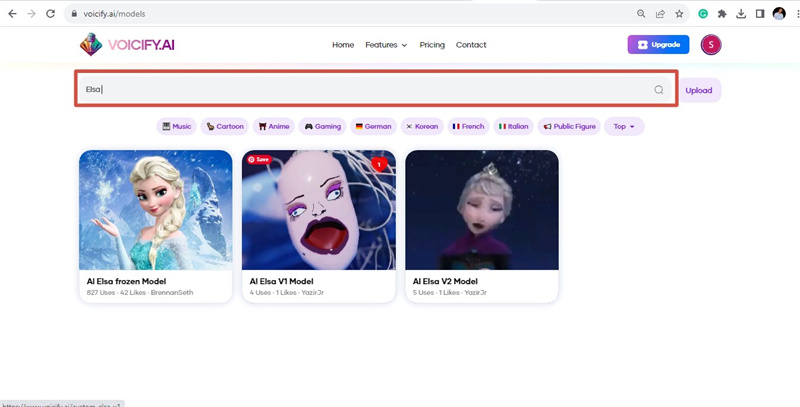Screen dimensions: 800x407
Task: Click the search magnifier icon in the search bar
Action: (x=659, y=90)
